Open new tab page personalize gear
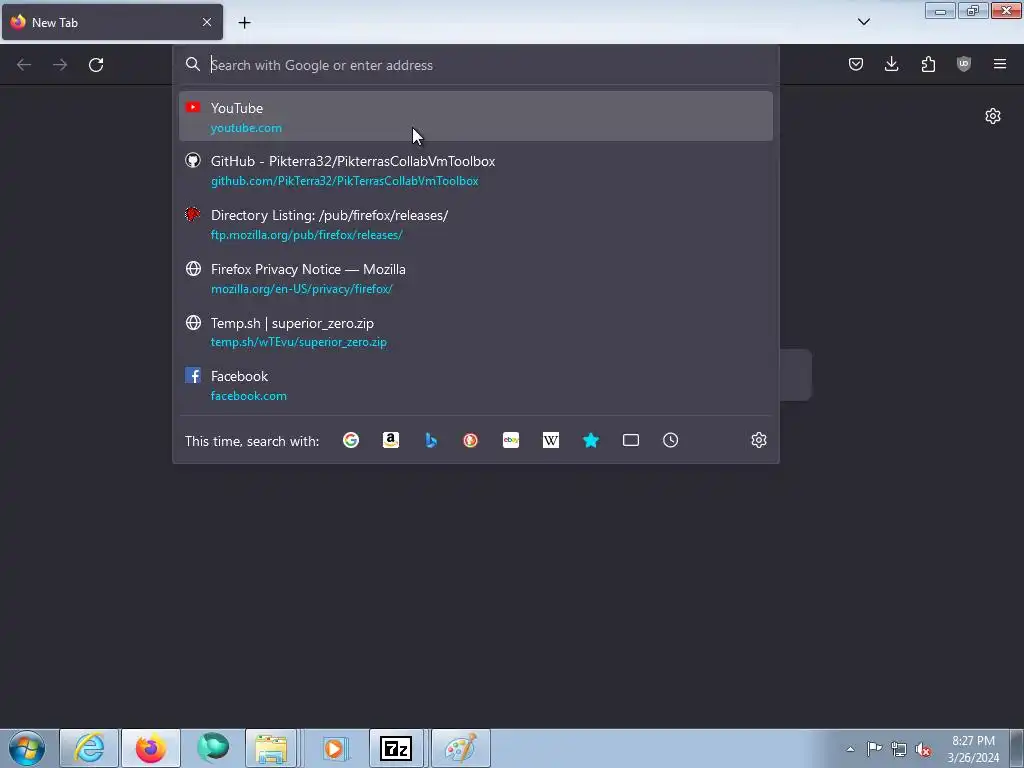 pos(993,116)
